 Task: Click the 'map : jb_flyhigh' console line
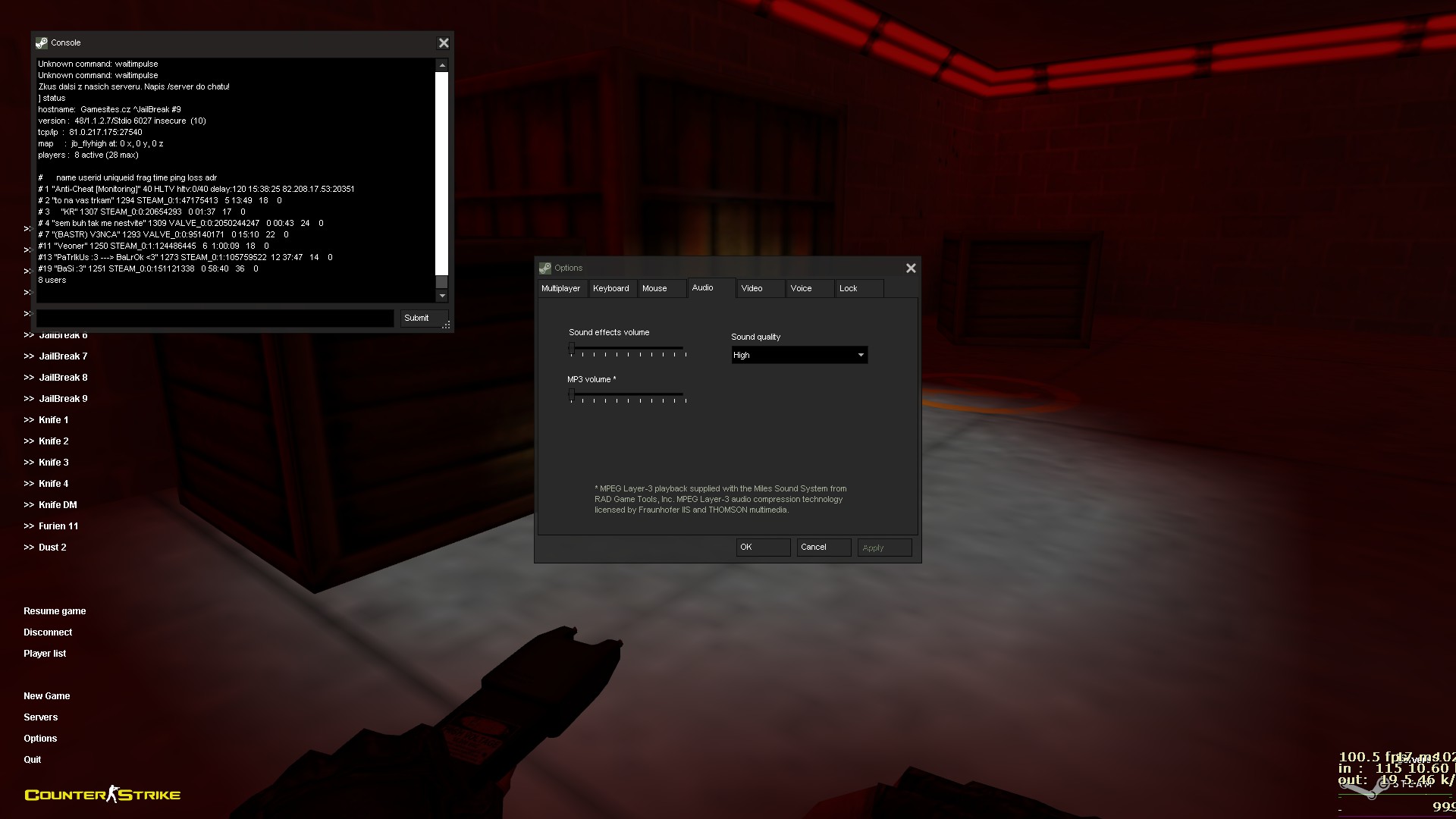pos(101,143)
